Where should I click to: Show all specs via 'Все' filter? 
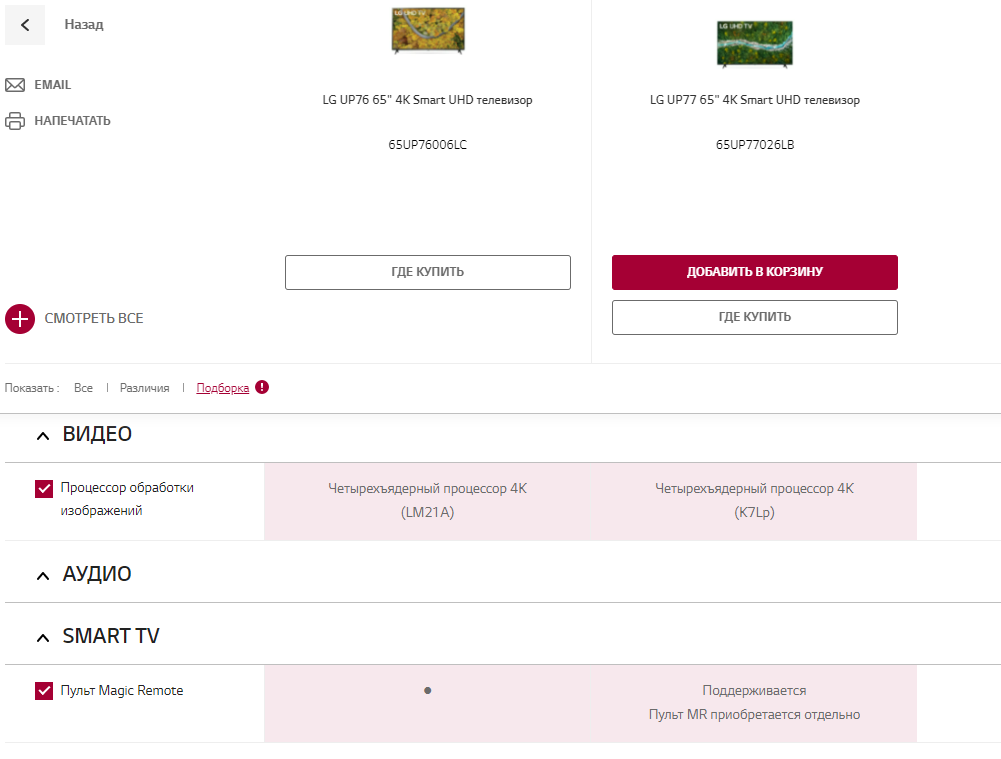[83, 388]
